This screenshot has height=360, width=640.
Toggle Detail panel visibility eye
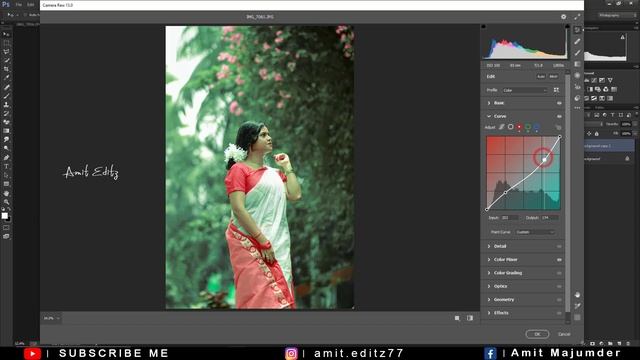point(559,247)
